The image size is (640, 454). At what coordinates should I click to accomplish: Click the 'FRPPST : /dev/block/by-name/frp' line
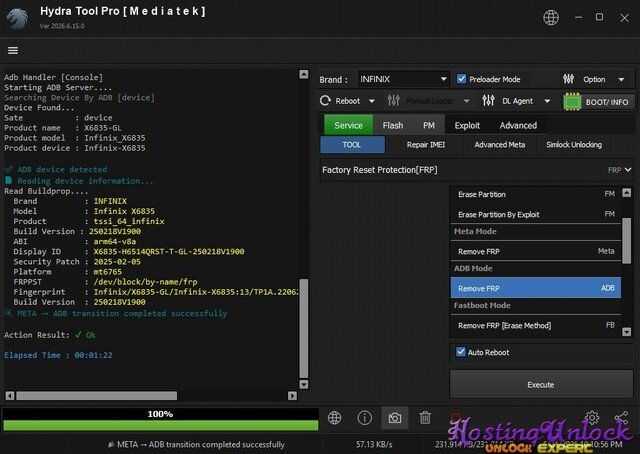tap(105, 281)
